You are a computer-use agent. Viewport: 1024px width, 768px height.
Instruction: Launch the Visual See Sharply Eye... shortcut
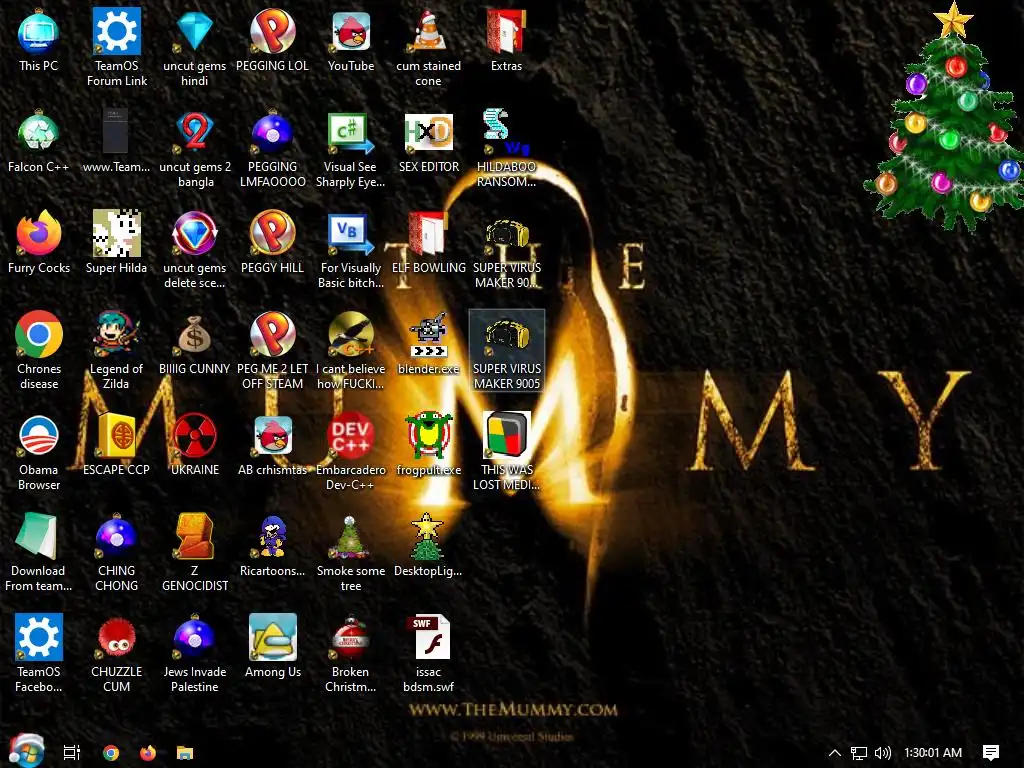pyautogui.click(x=351, y=149)
